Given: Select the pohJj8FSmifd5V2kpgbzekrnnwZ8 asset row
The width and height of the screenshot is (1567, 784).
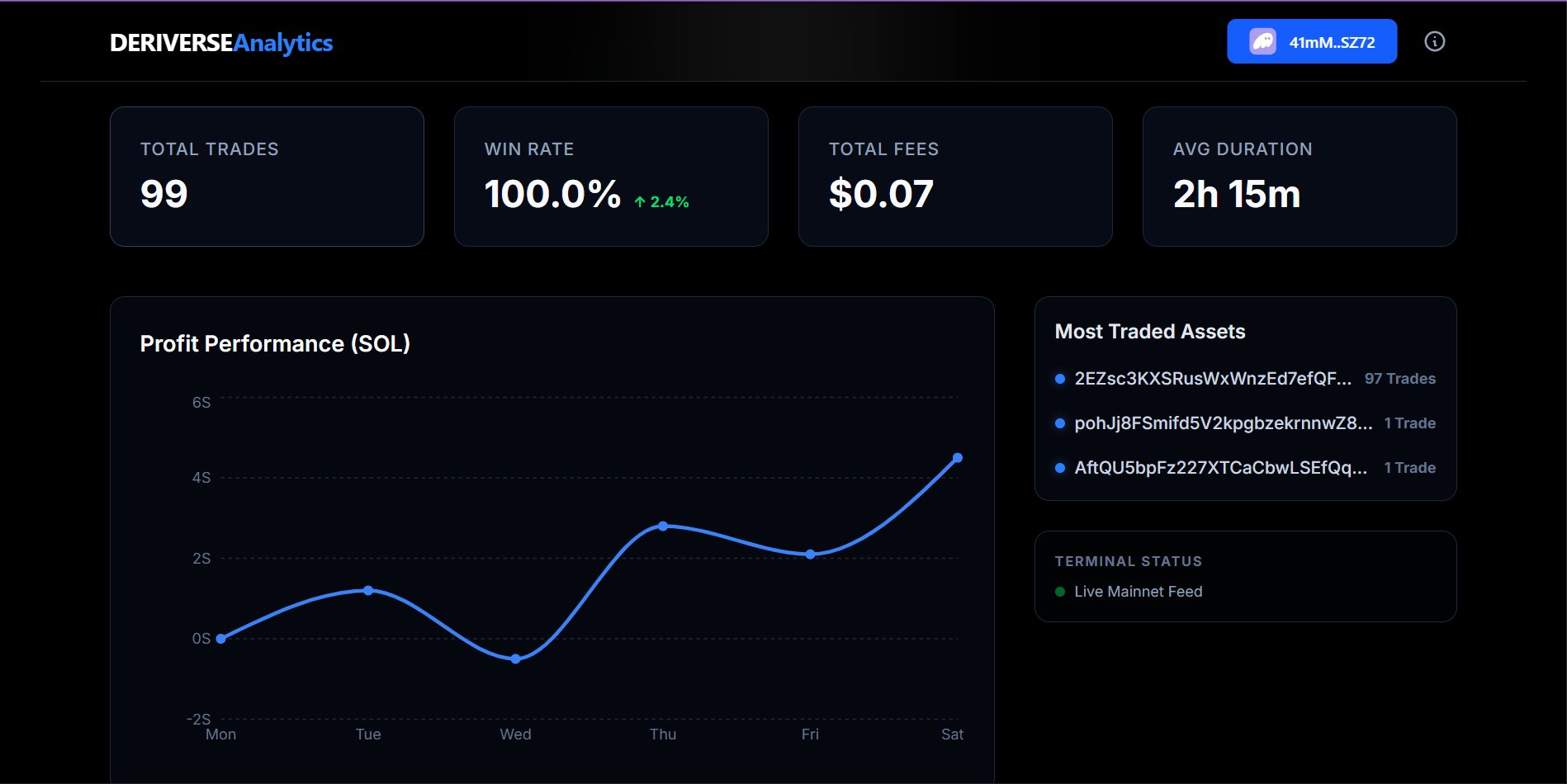Looking at the screenshot, I should pyautogui.click(x=1222, y=423).
